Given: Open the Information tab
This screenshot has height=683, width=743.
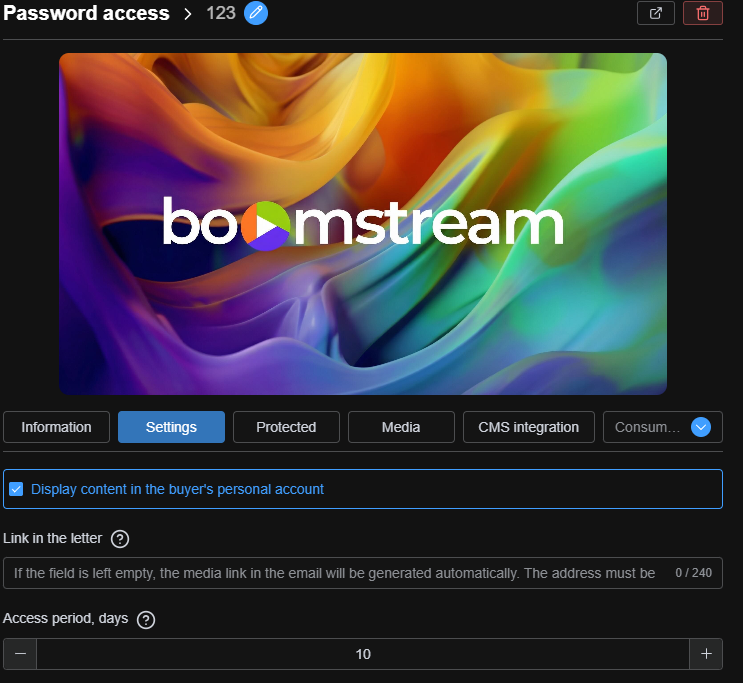Looking at the screenshot, I should click(56, 427).
